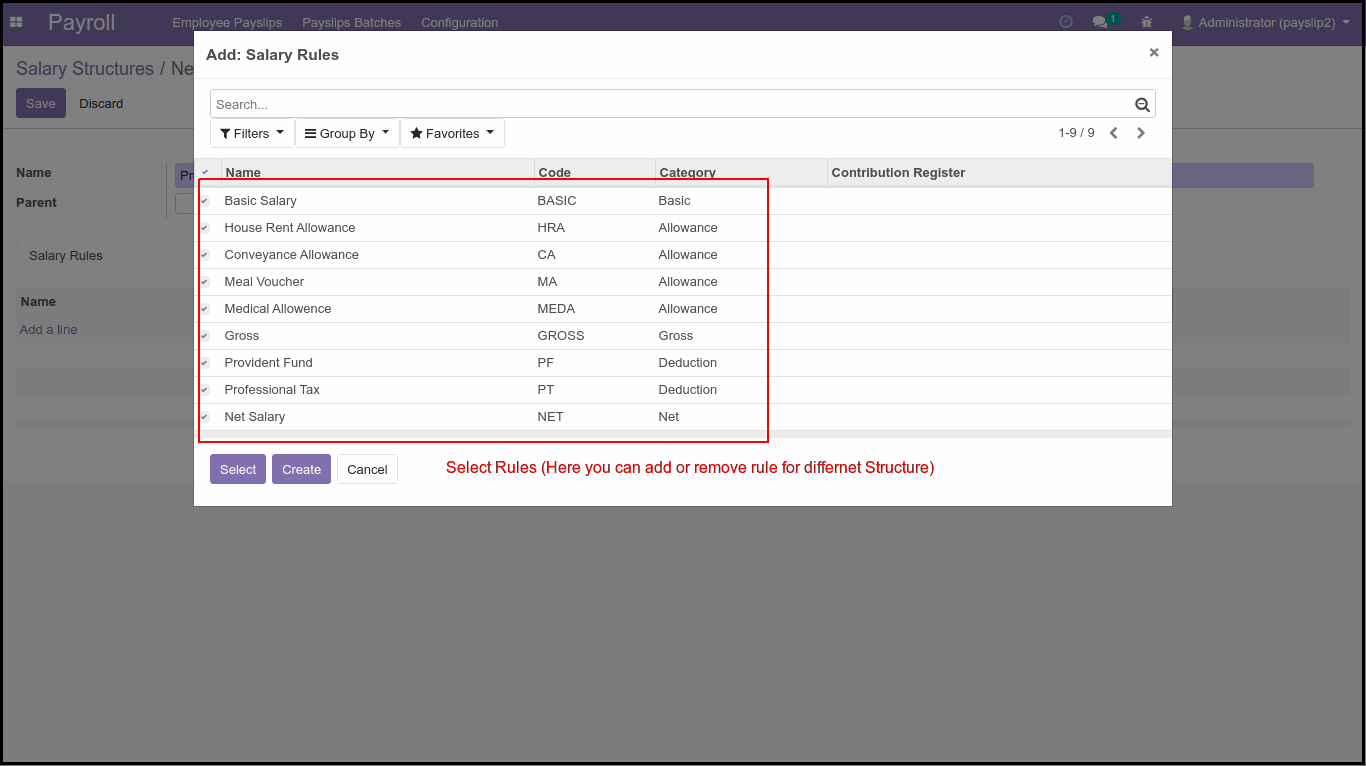Click the Professional Tax row name

(x=272, y=390)
